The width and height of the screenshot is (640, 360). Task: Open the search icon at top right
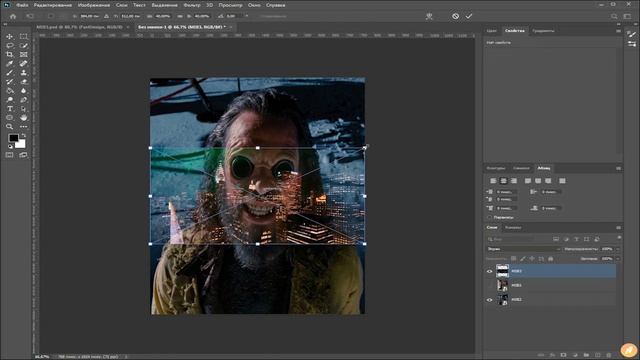pyautogui.click(x=614, y=16)
